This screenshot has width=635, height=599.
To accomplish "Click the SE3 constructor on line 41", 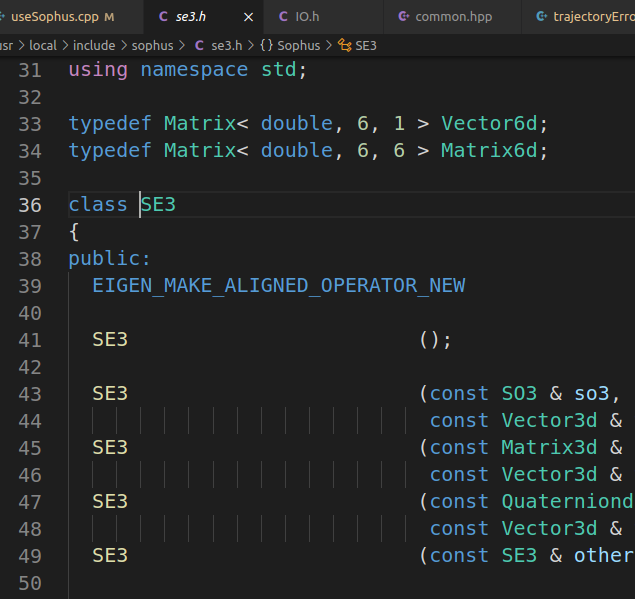I will [110, 339].
